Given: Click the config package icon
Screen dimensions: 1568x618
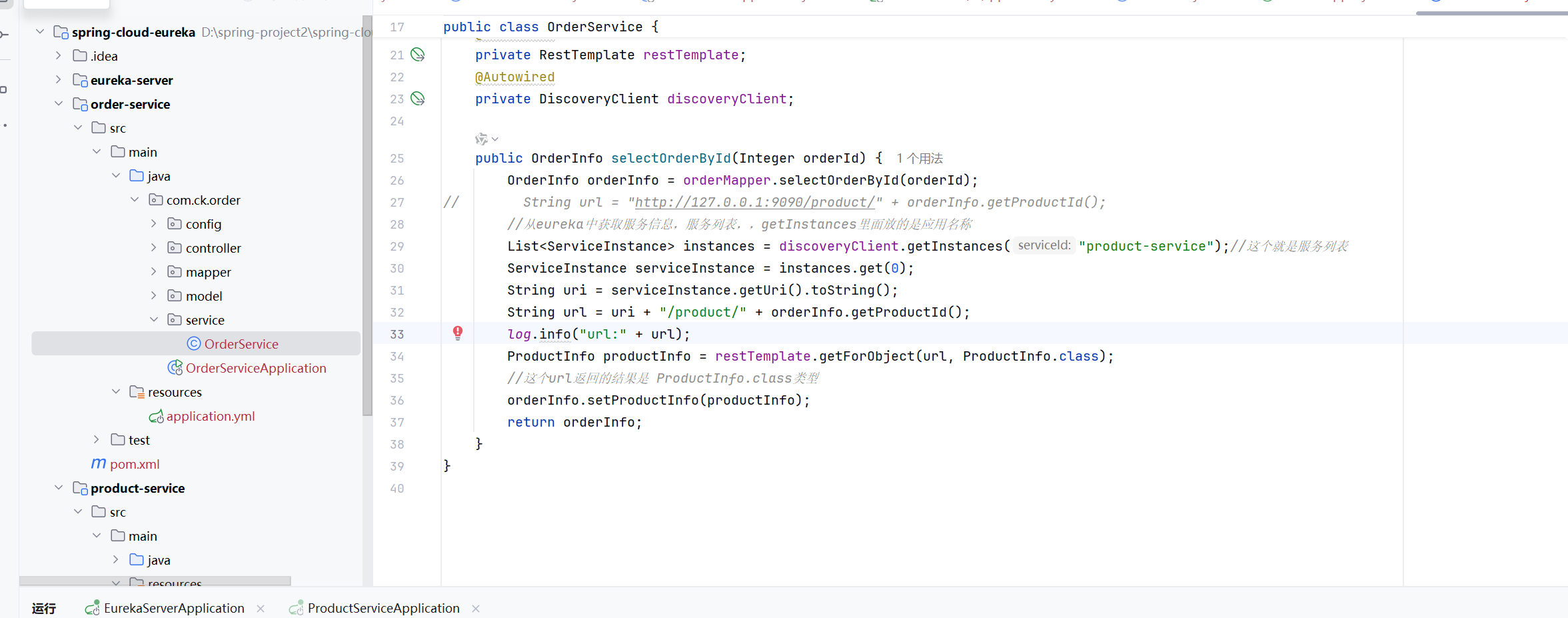Looking at the screenshot, I should 175,223.
